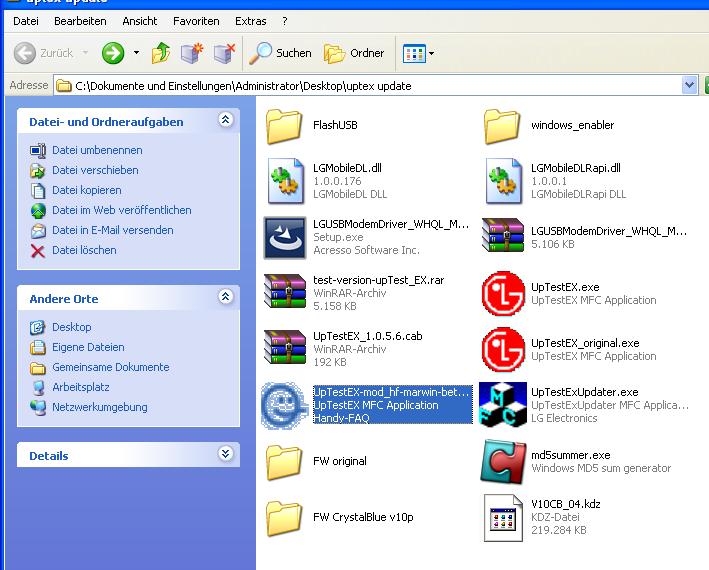Click the green Forward arrow button

coord(113,53)
